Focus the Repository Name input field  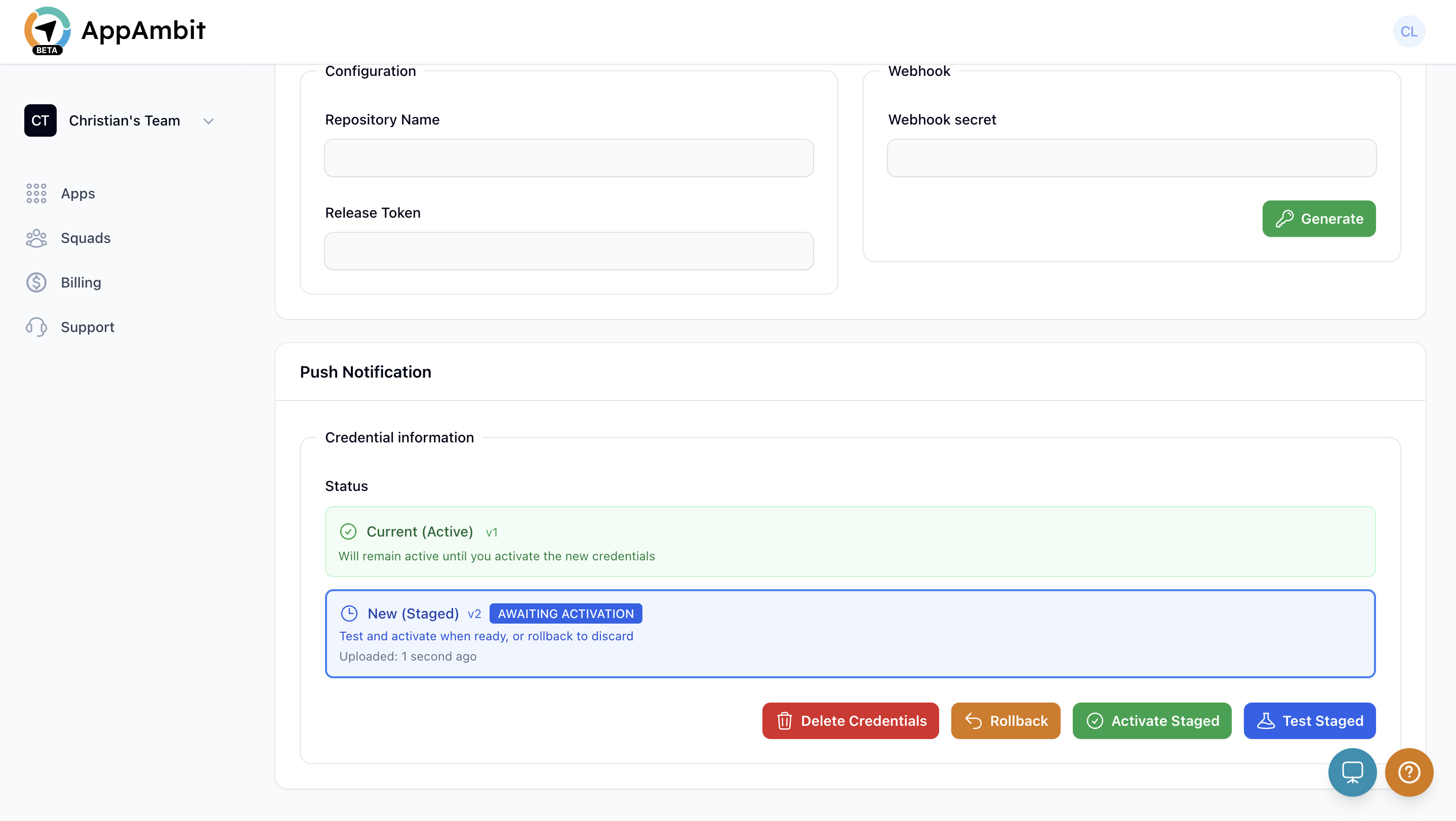point(569,158)
